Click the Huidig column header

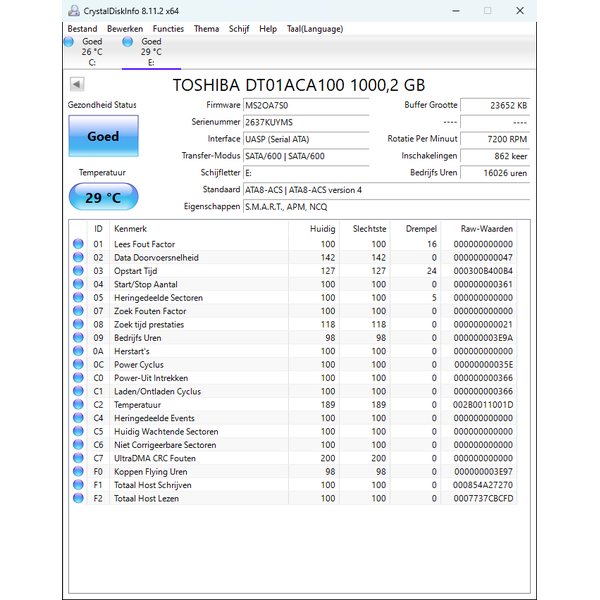point(314,229)
